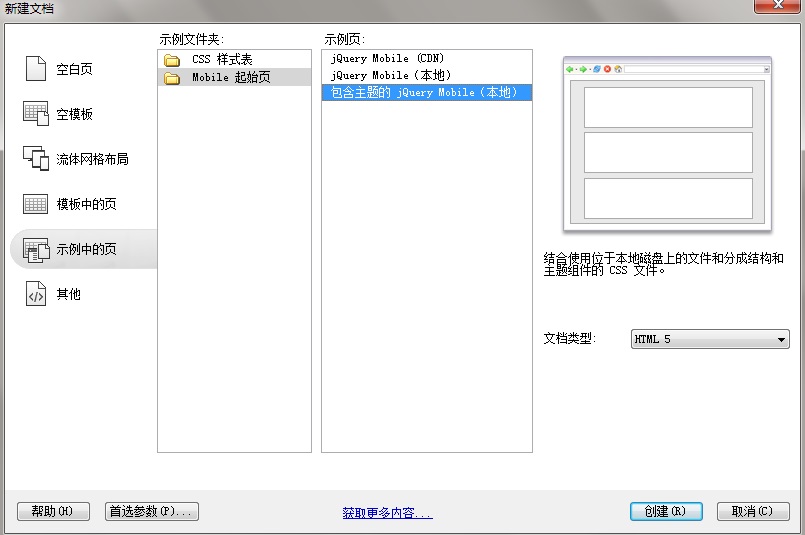Click the page from template icon
This screenshot has width=805, height=535.
tap(35, 204)
